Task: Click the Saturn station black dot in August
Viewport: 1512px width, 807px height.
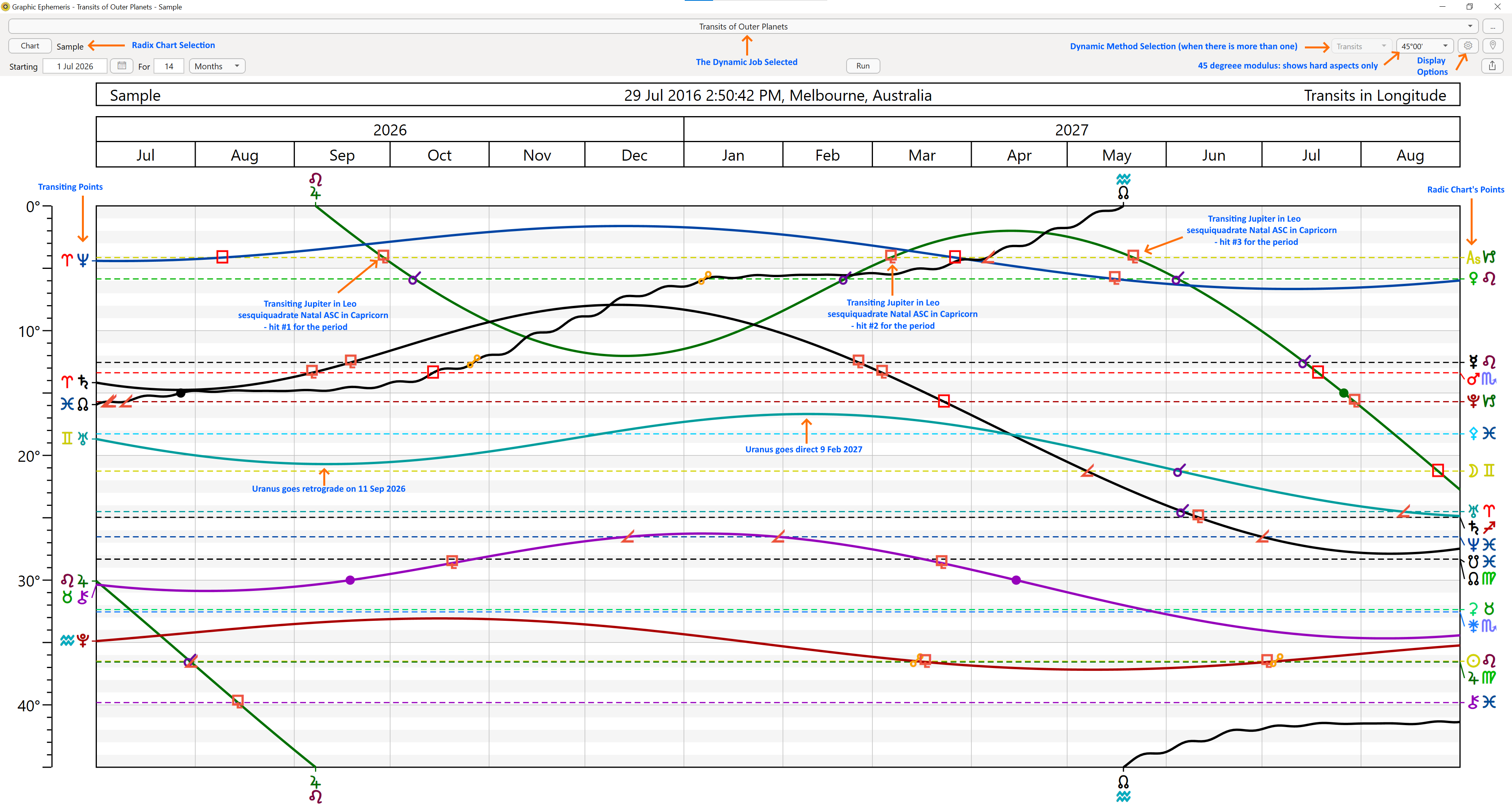Action: 181,392
